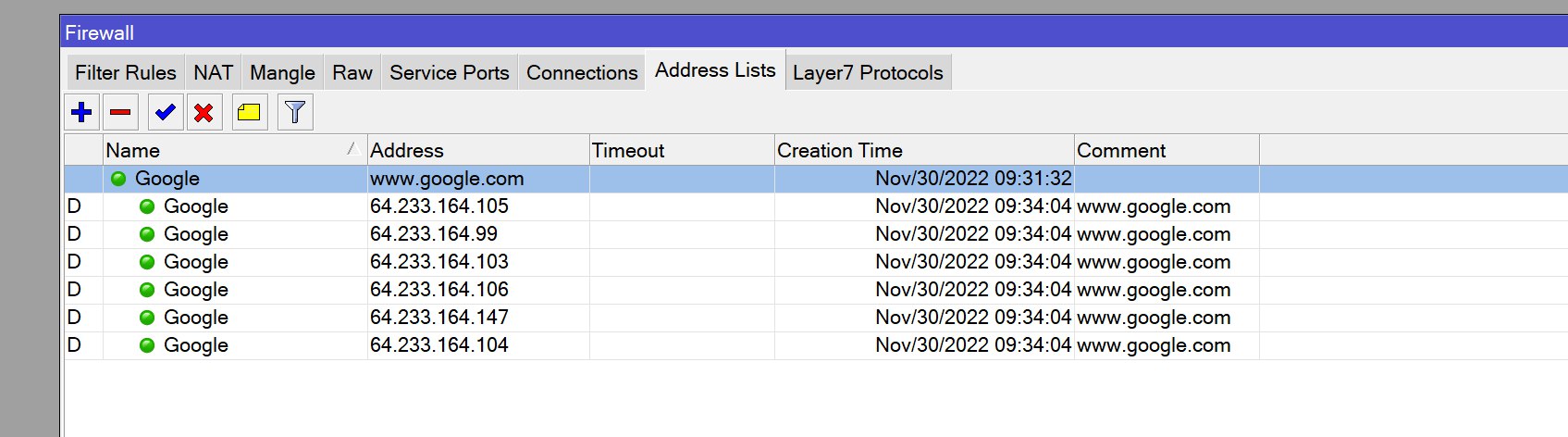Remove entry with the red minus icon
The width and height of the screenshot is (1568, 437).
(120, 113)
